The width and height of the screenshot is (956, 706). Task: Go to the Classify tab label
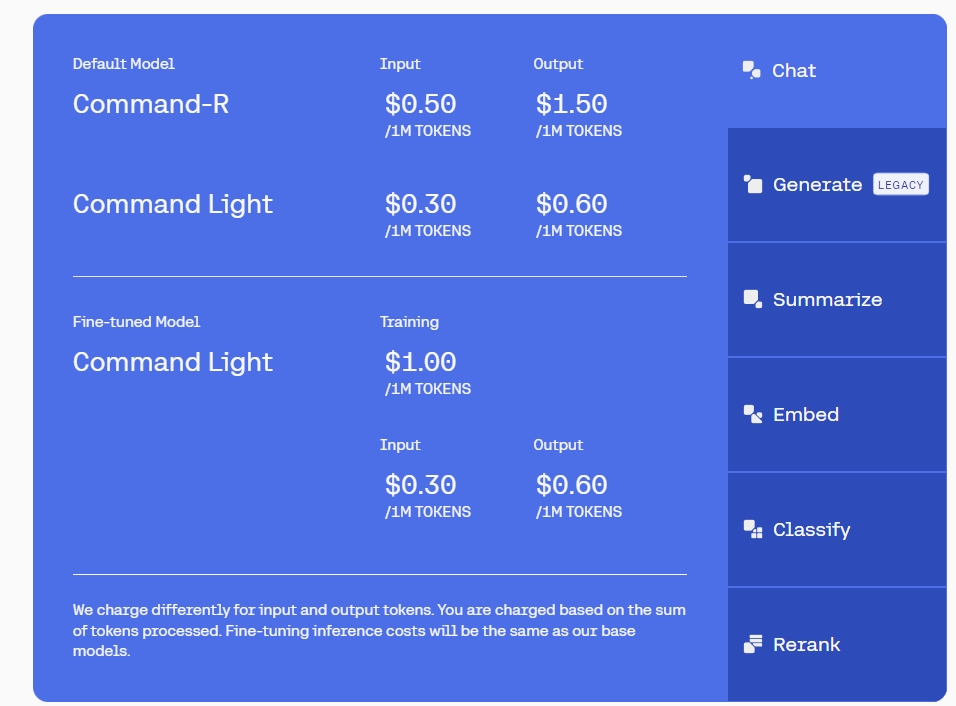tap(811, 530)
